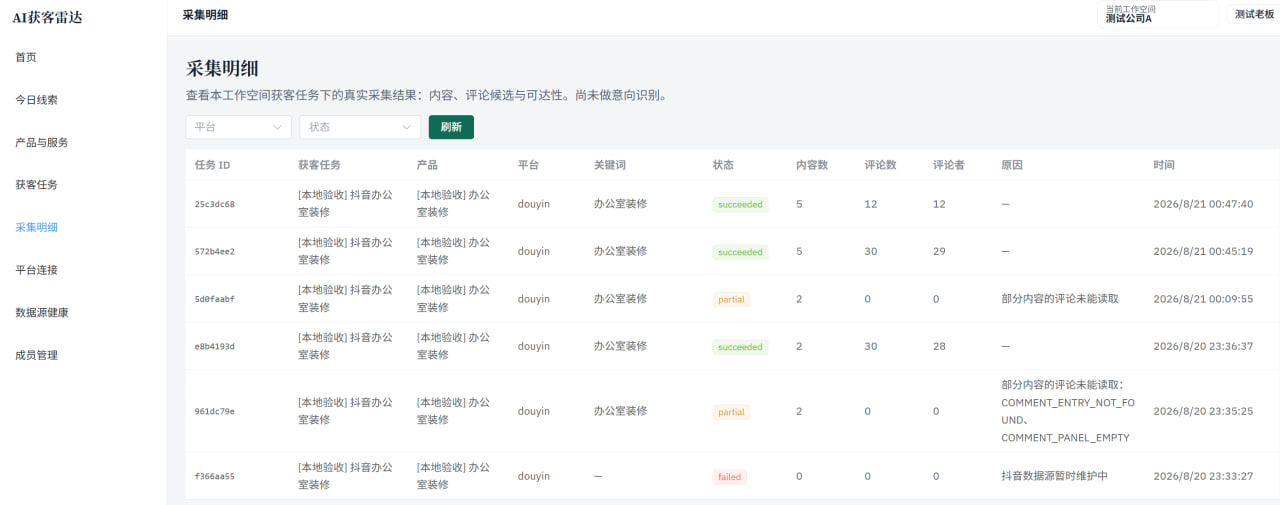Click timestamp 2026/8/20 23:36:37

point(1203,347)
